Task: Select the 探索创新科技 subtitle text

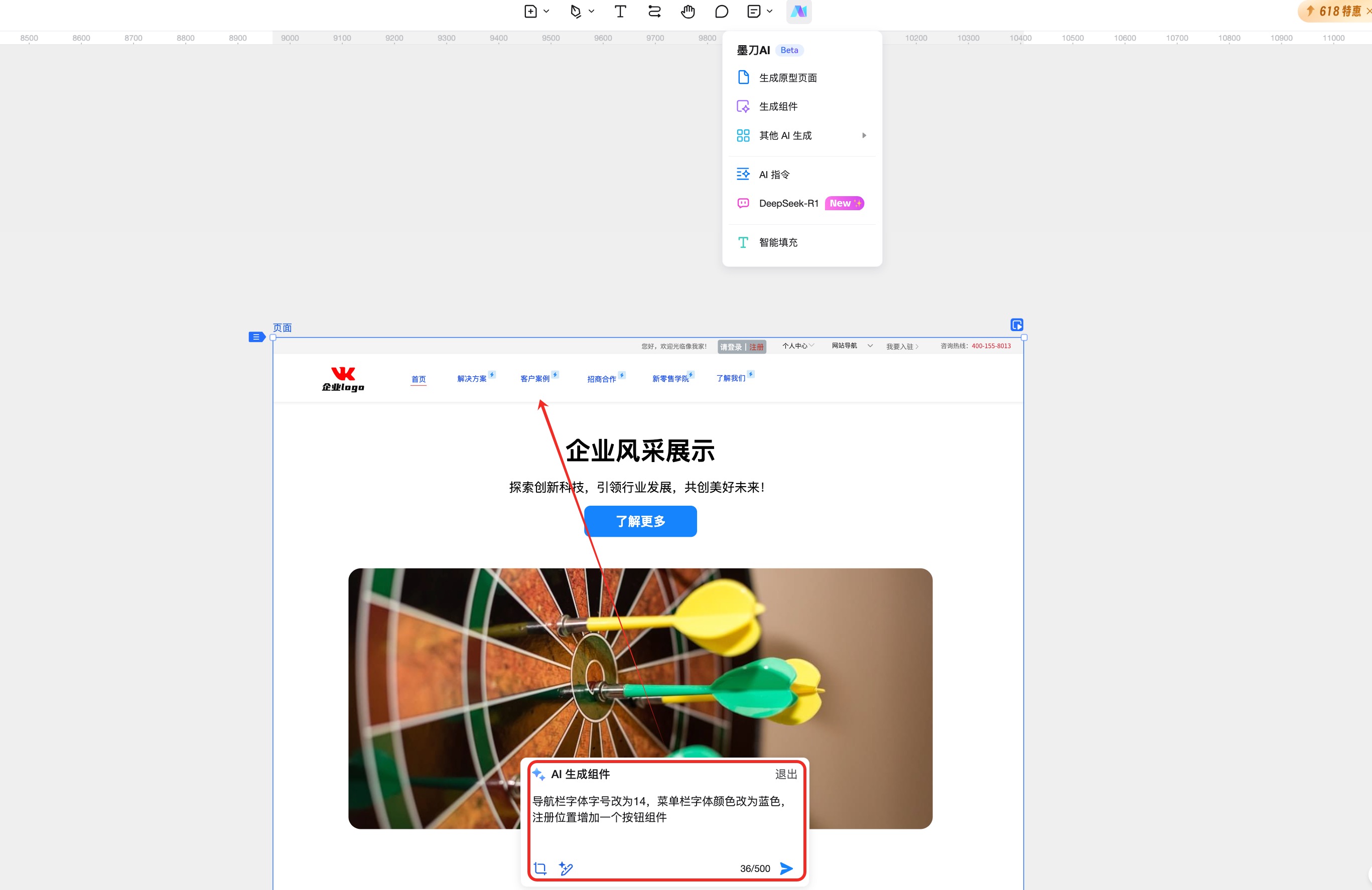Action: [637, 487]
